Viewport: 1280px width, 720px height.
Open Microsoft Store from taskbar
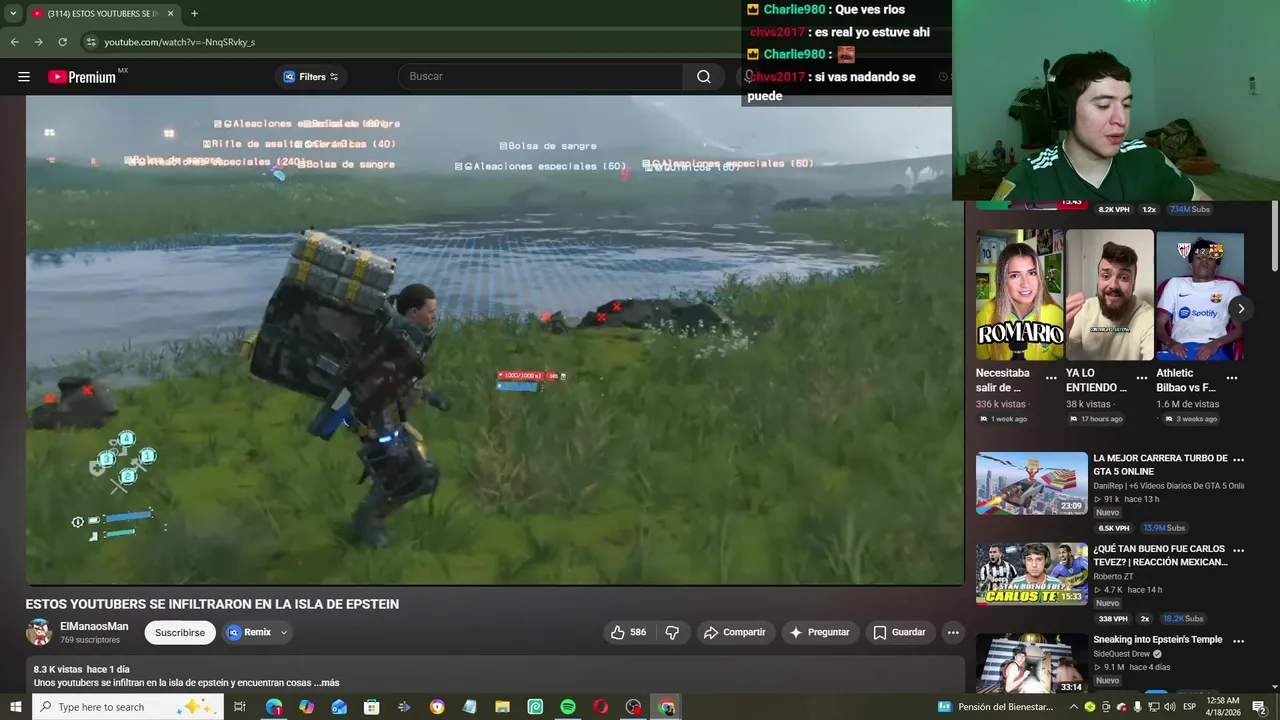click(x=371, y=707)
